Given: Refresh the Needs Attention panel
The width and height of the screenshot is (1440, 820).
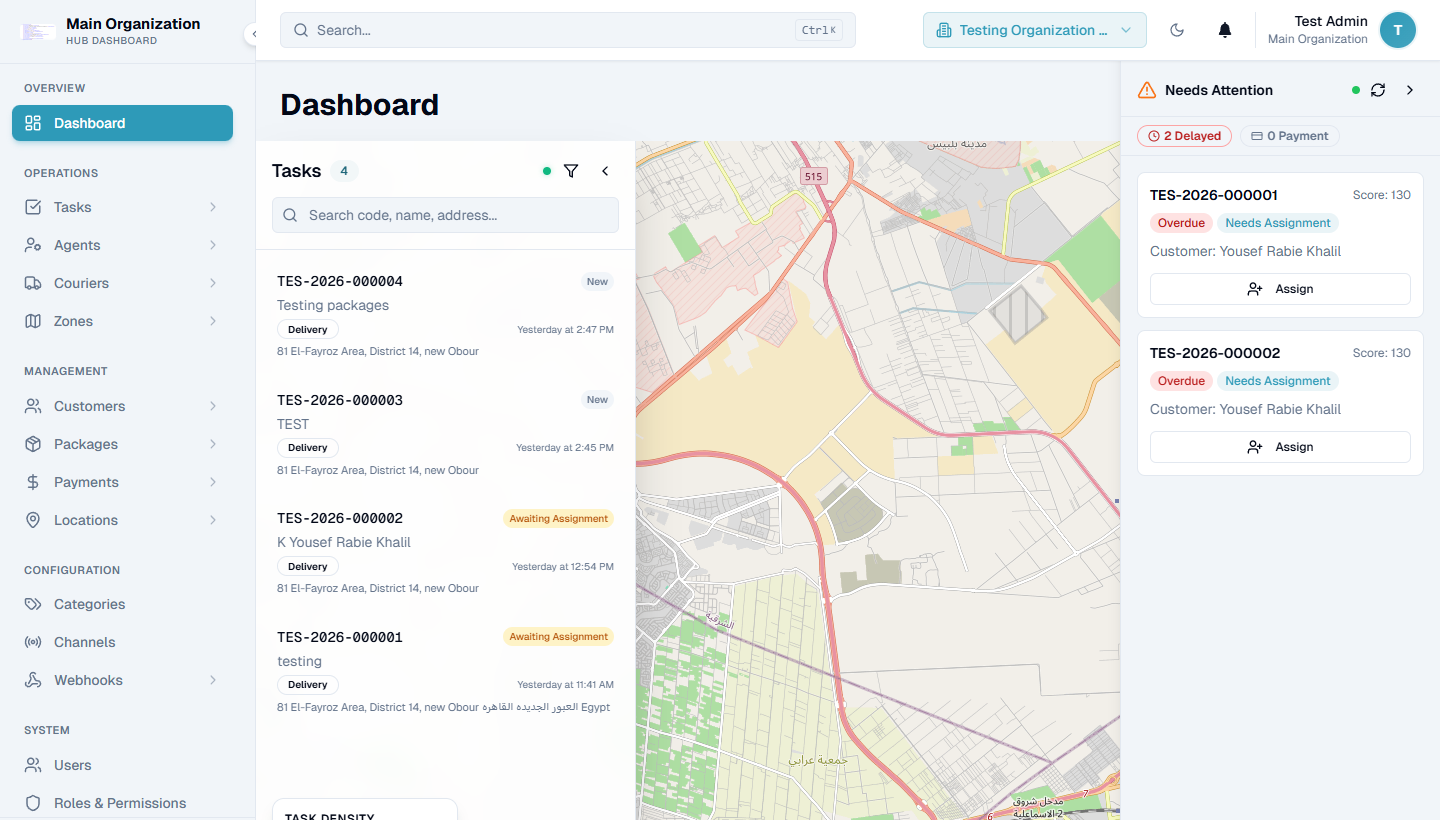Looking at the screenshot, I should [1378, 90].
